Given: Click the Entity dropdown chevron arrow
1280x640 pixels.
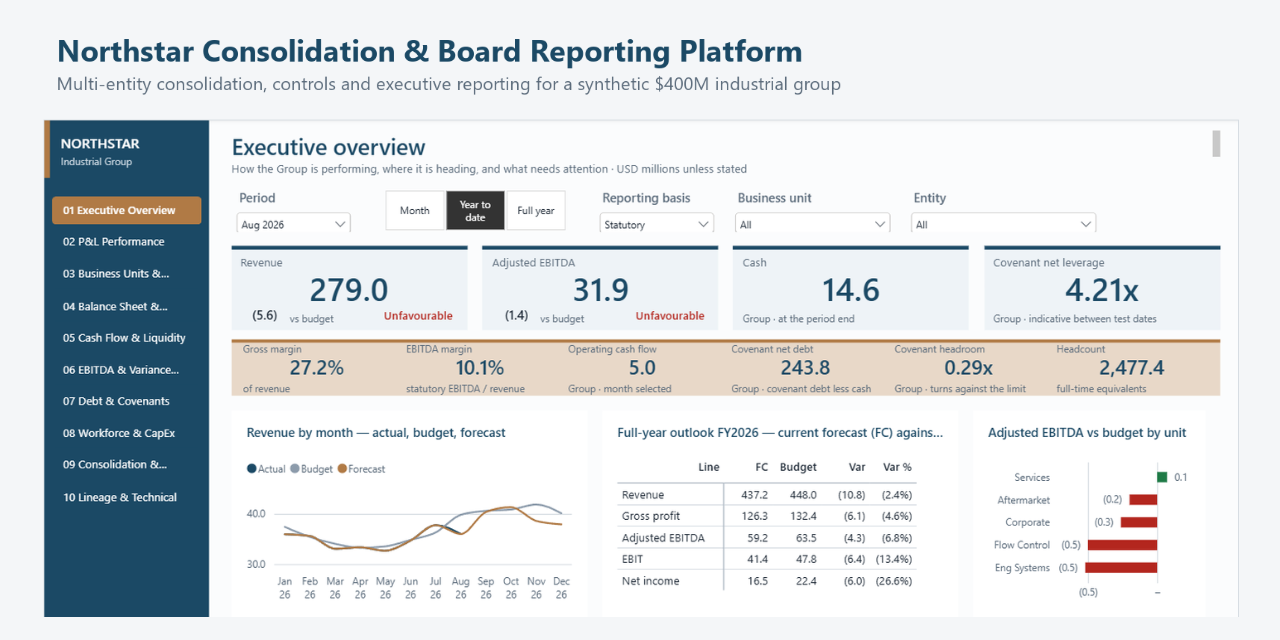Looking at the screenshot, I should tap(1086, 224).
